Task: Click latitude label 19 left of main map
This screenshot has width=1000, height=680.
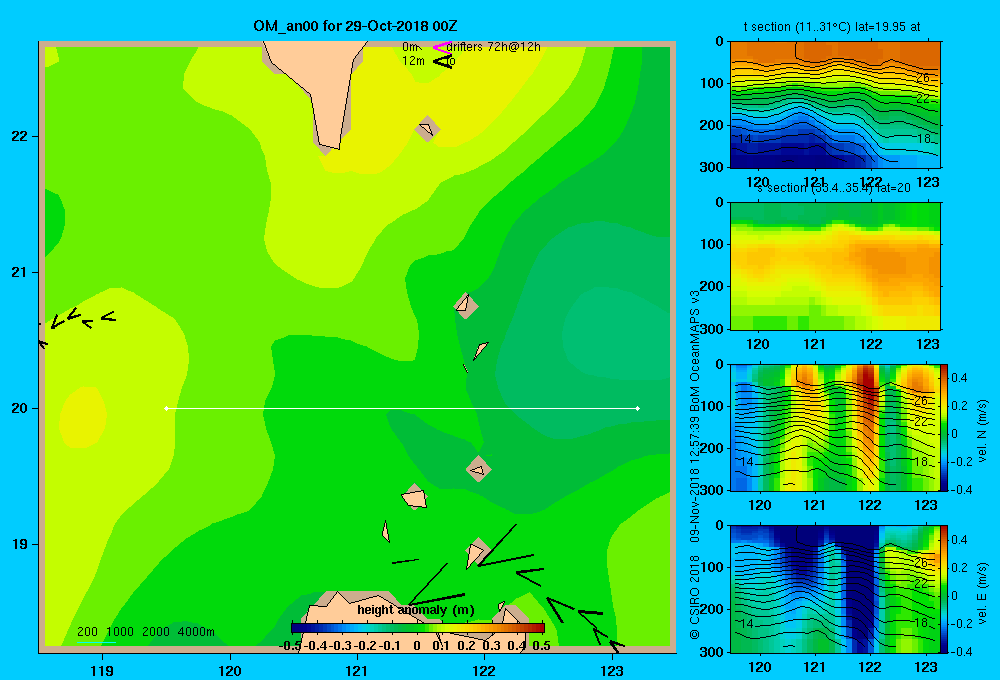Action: pyautogui.click(x=20, y=544)
